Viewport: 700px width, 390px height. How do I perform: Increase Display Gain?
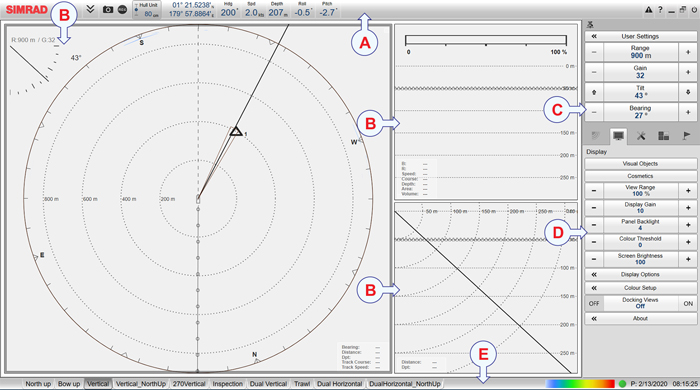coord(688,208)
